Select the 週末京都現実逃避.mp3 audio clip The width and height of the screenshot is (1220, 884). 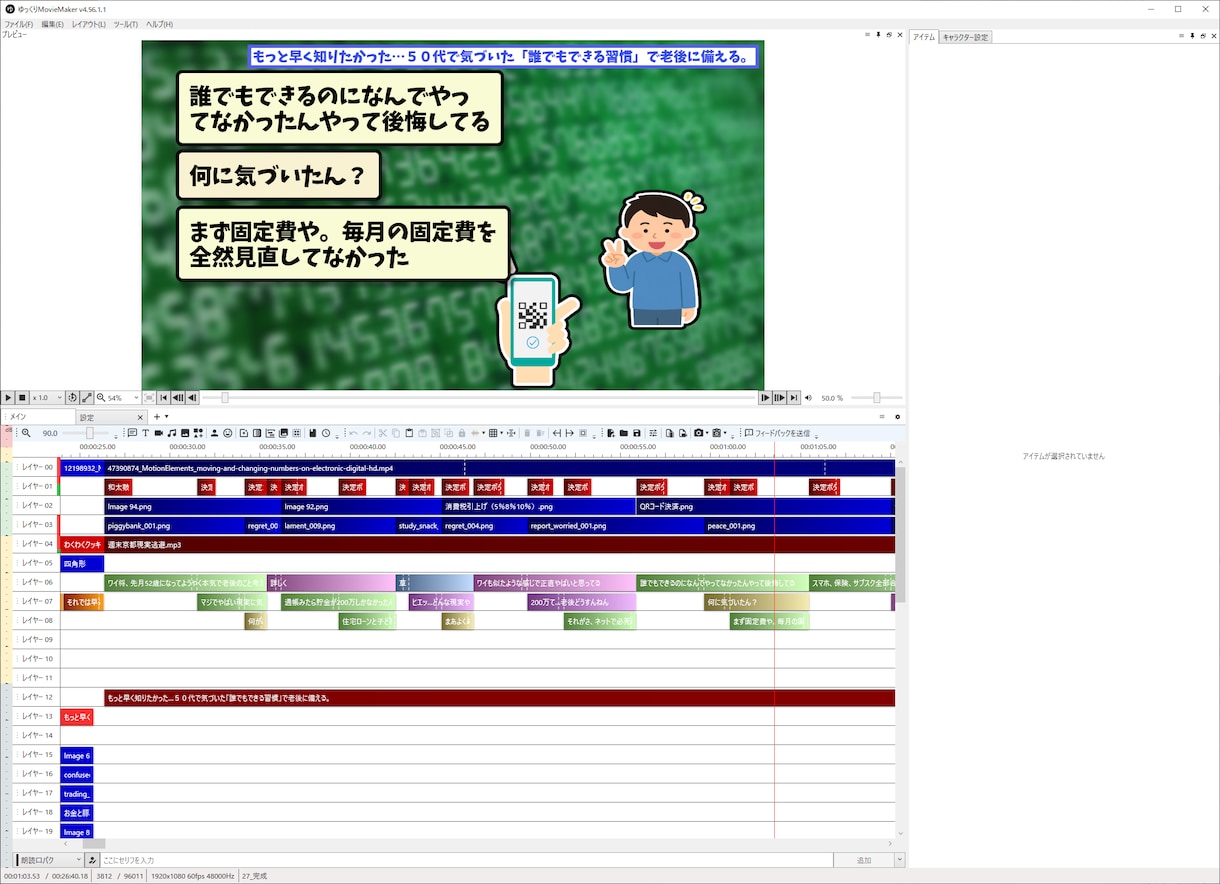(500, 545)
